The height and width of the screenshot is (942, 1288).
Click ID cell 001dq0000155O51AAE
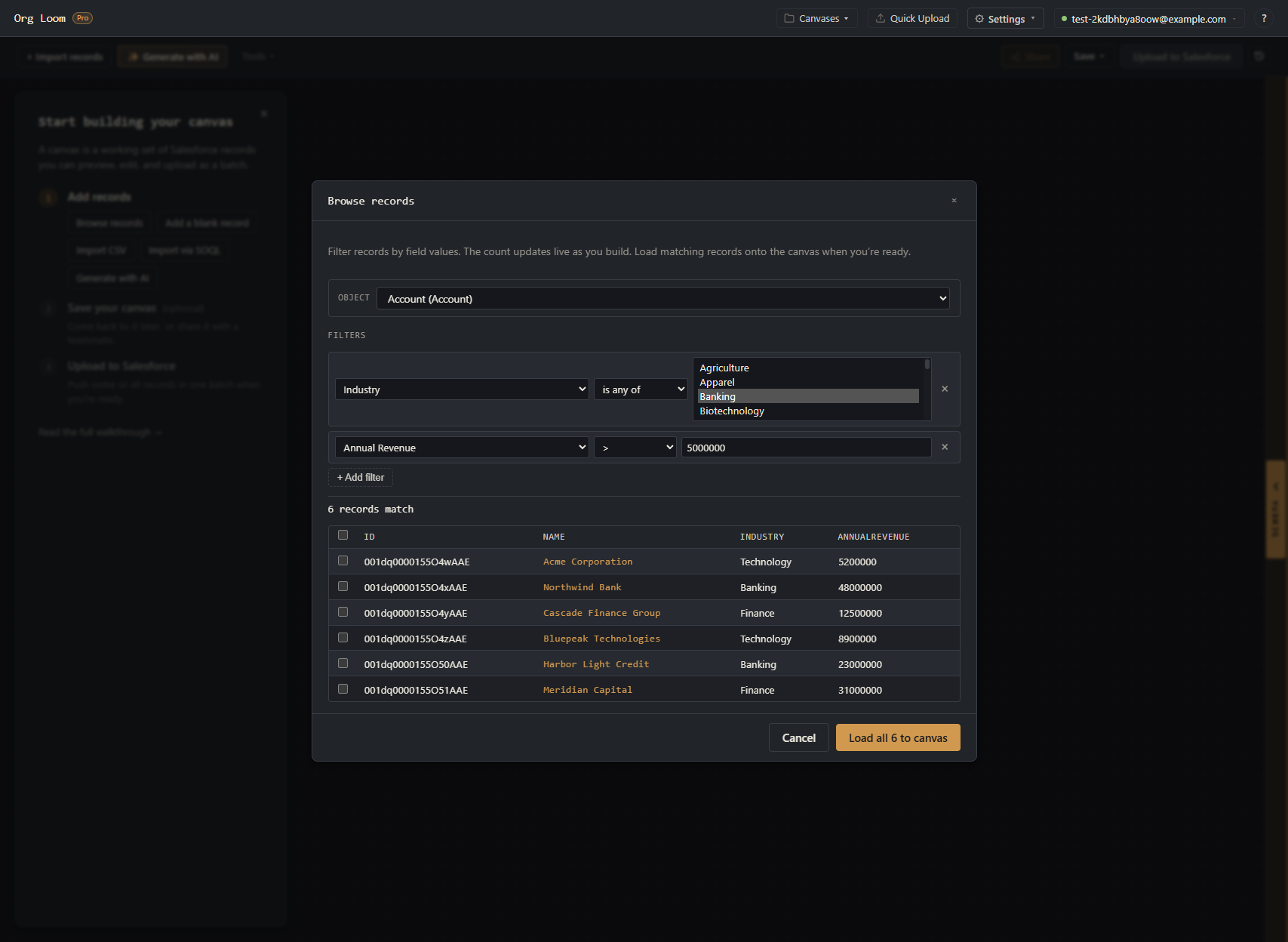click(x=416, y=690)
